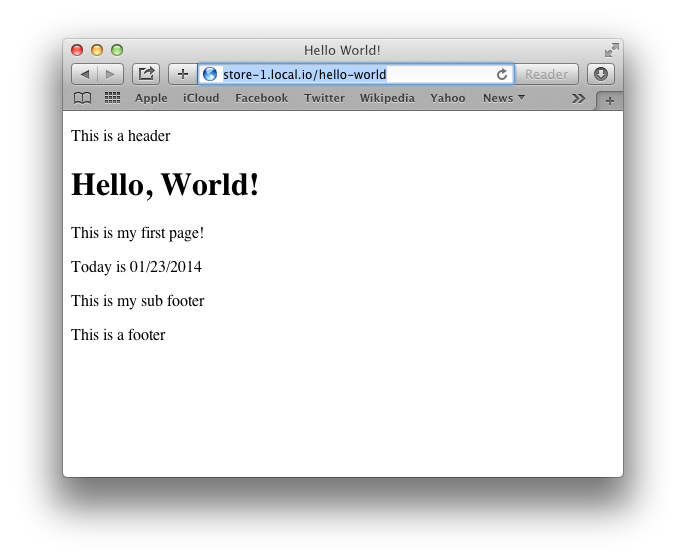Show more bookmarks with the double chevron
This screenshot has height=552, width=690.
(578, 99)
